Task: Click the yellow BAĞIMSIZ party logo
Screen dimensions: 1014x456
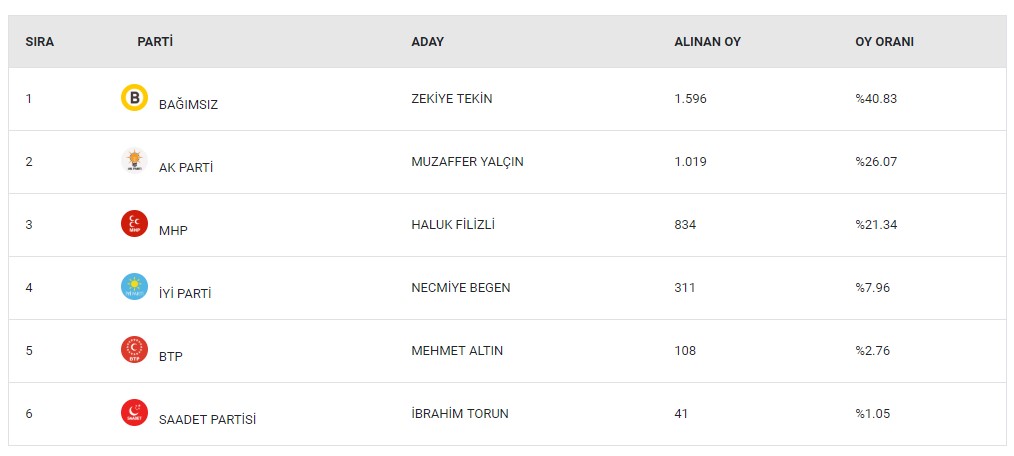Action: [x=135, y=98]
